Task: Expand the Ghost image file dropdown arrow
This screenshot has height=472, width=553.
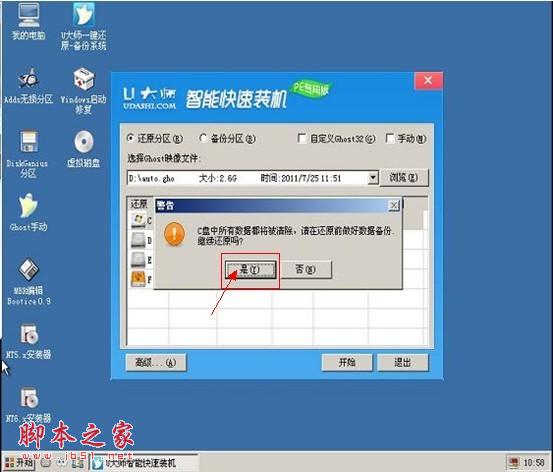Action: 373,178
